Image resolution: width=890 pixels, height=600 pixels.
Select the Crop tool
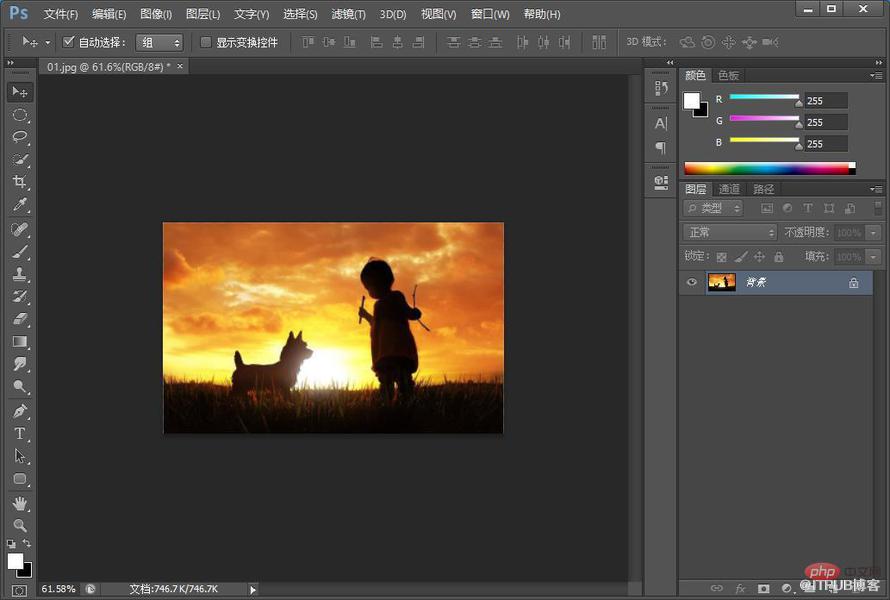point(20,182)
